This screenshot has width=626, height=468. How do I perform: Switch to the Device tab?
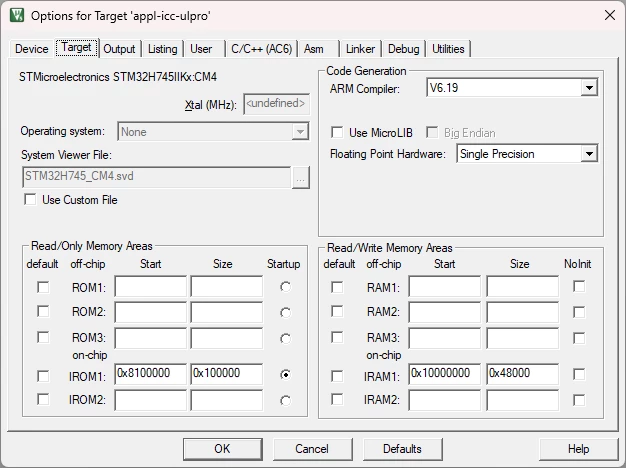(x=32, y=49)
